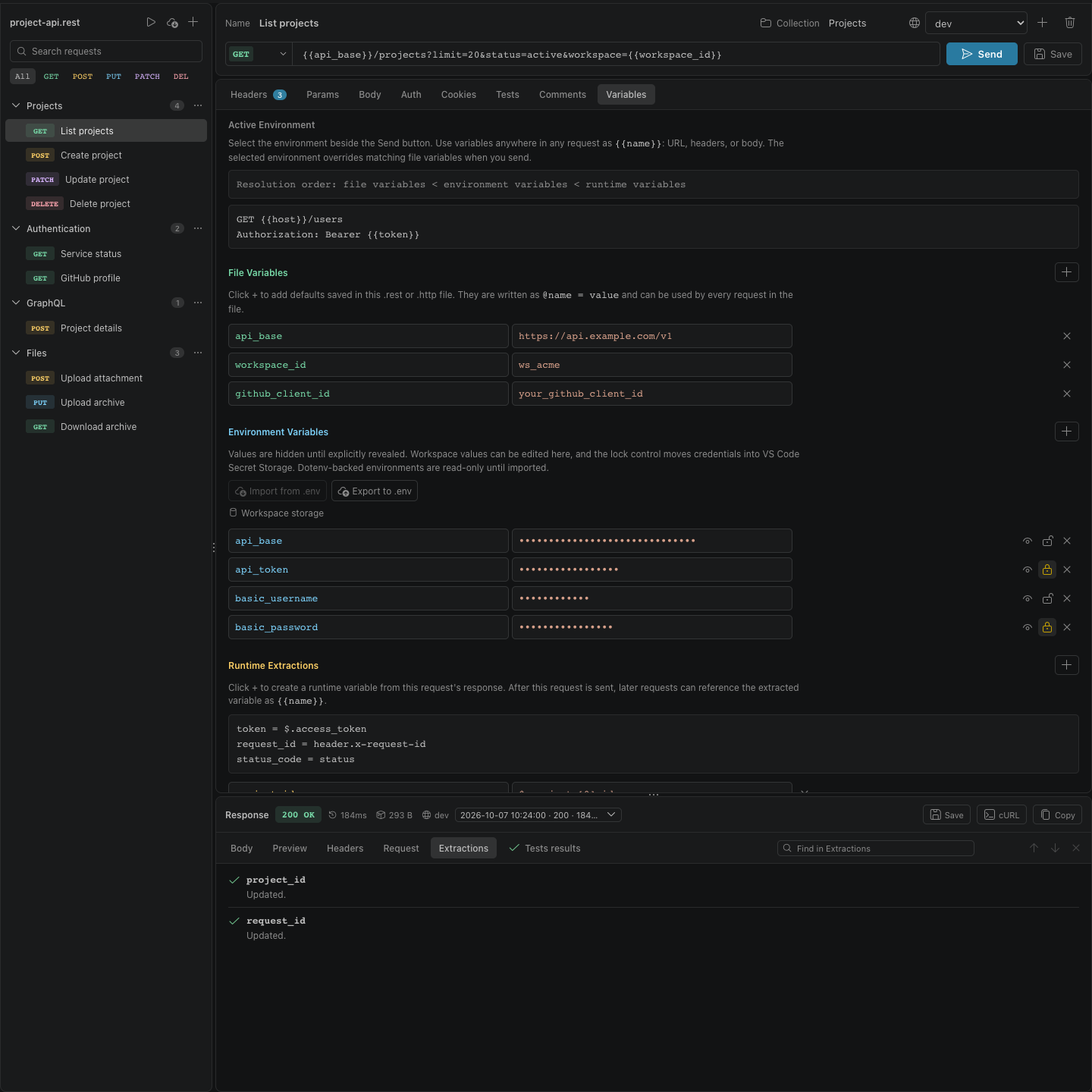Image resolution: width=1092 pixels, height=1092 pixels.
Task: Go to next match in Extractions search
Action: 1055,848
